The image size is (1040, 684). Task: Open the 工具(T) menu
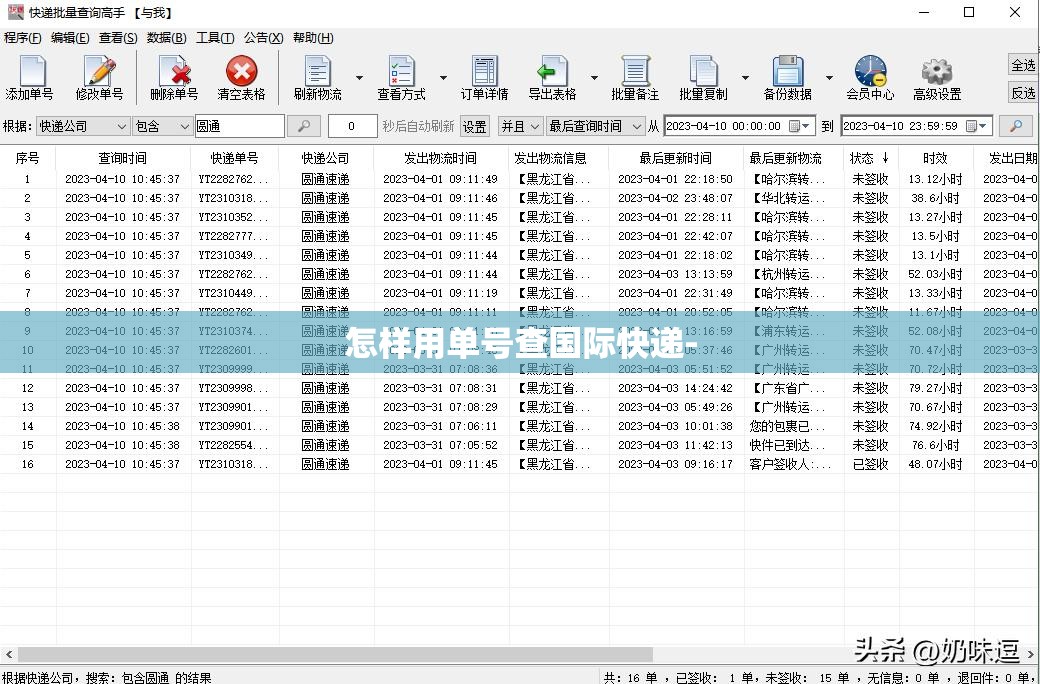tap(215, 38)
